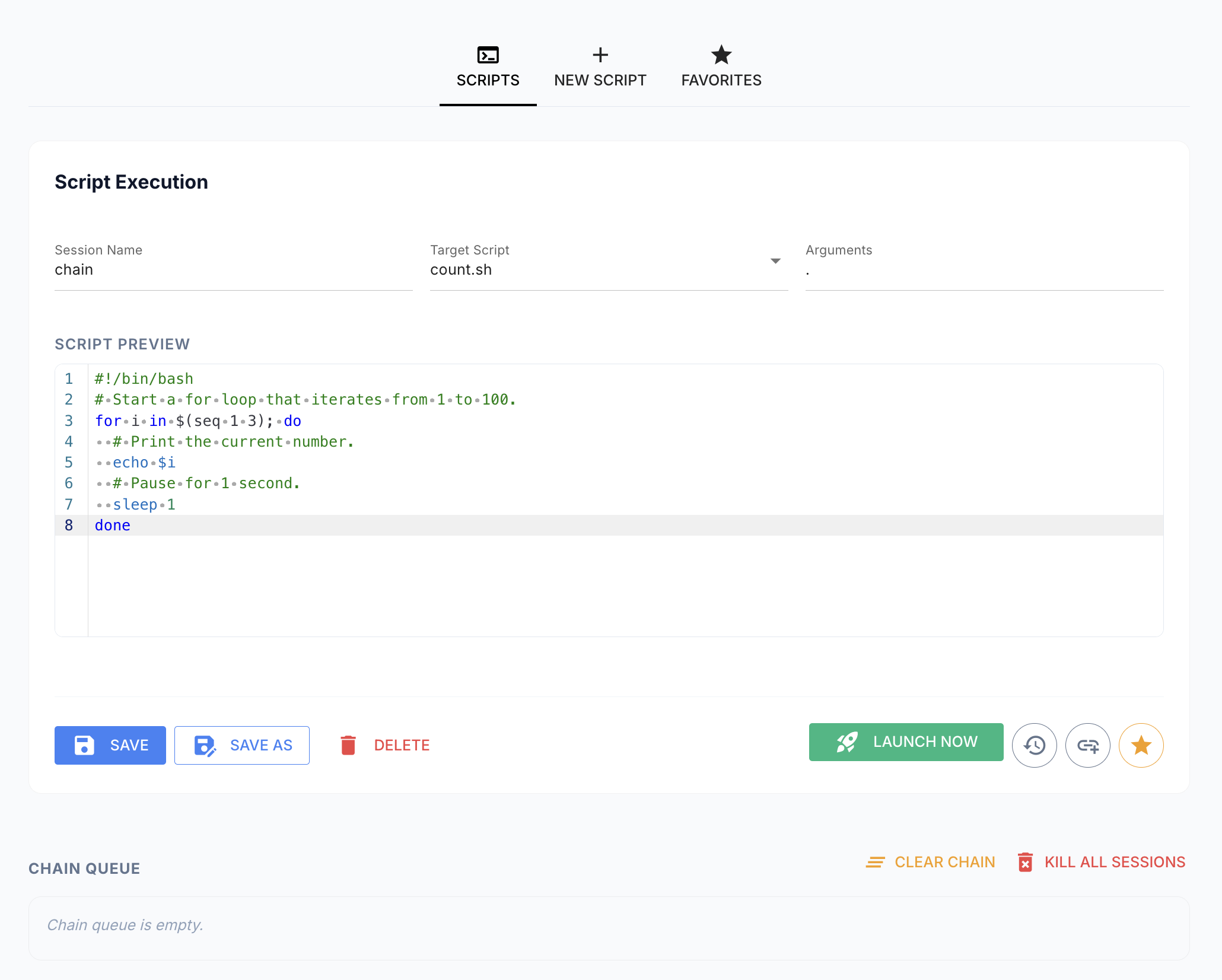The height and width of the screenshot is (980, 1222).
Task: Click the trash icon next to Delete
Action: point(348,746)
